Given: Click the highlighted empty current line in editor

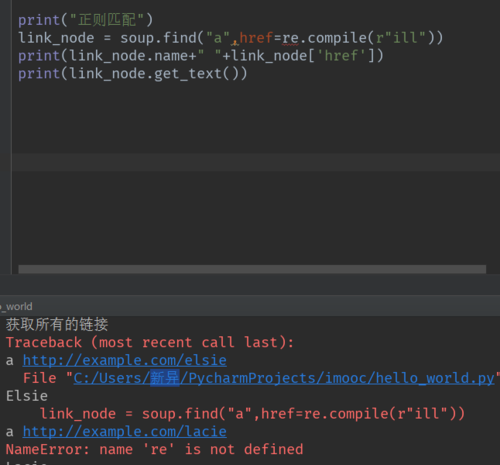Looking at the screenshot, I should click(256, 162).
